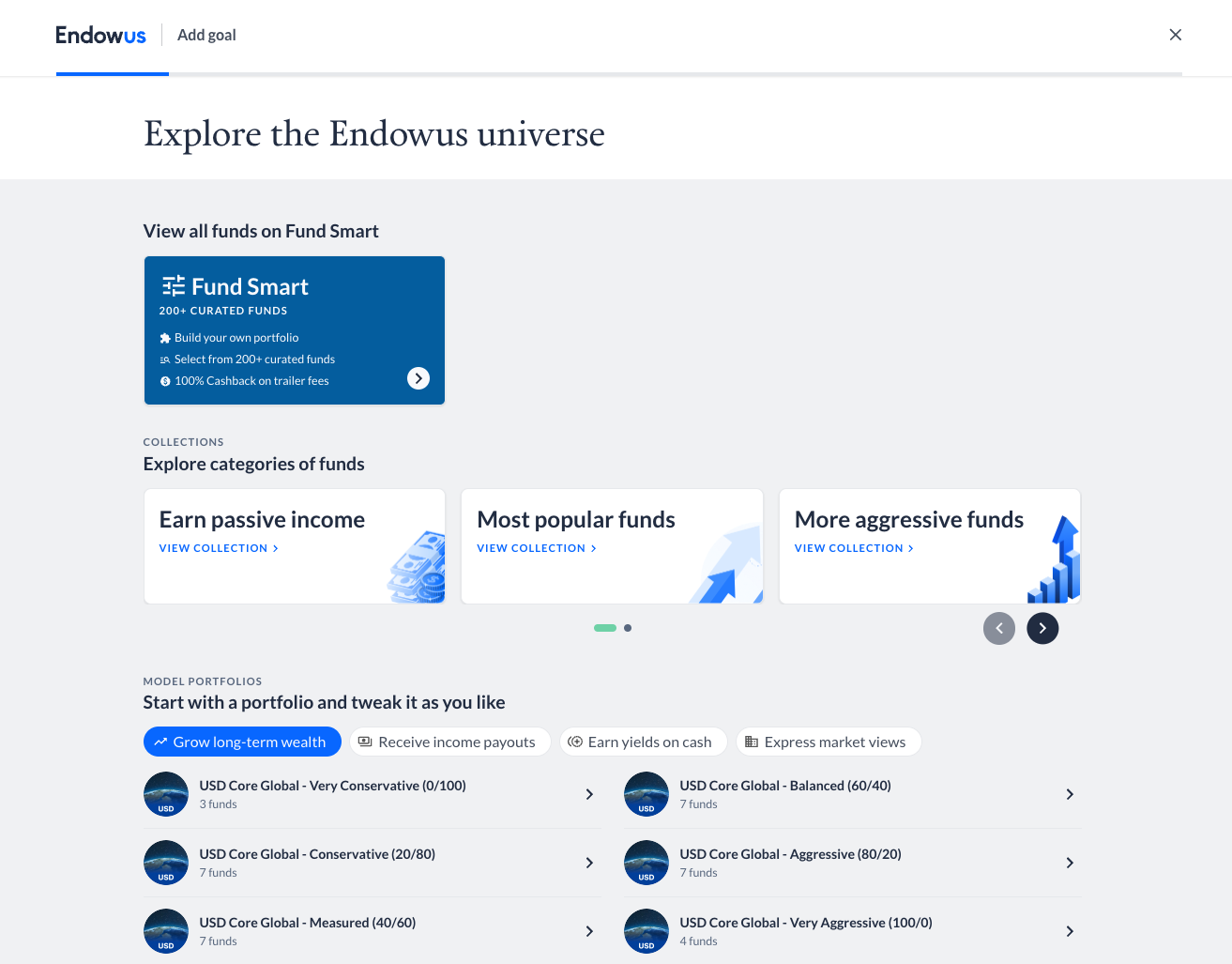Expand chevron for Conservative (20/80) row
The width and height of the screenshot is (1232, 964).
click(589, 863)
